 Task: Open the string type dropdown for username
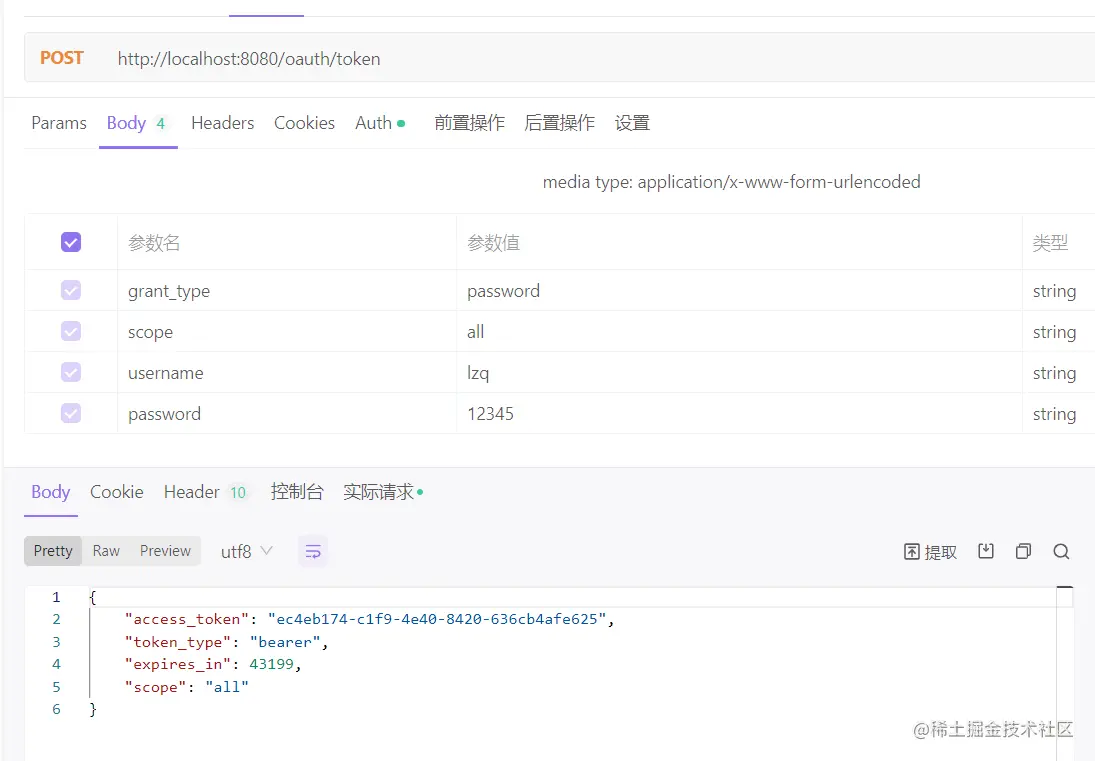point(1054,373)
